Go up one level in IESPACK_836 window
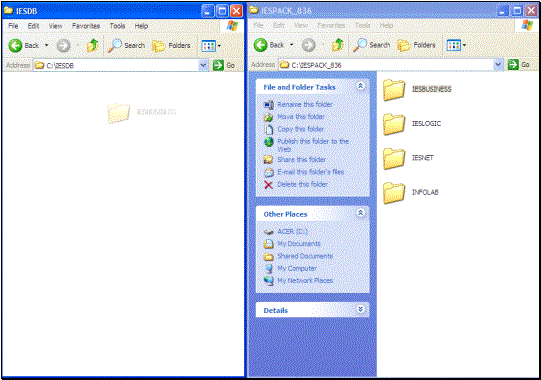Image resolution: width=541 pixels, height=380 pixels. tap(338, 45)
